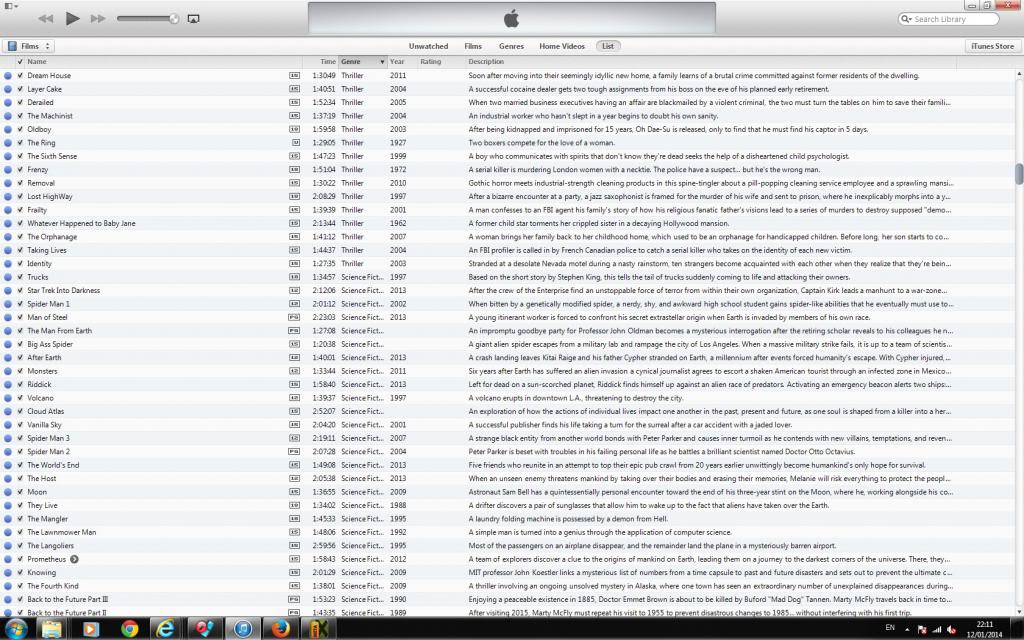Open Internet Explorer from the taskbar
Screen dimensions: 1024x640
(x=166, y=629)
